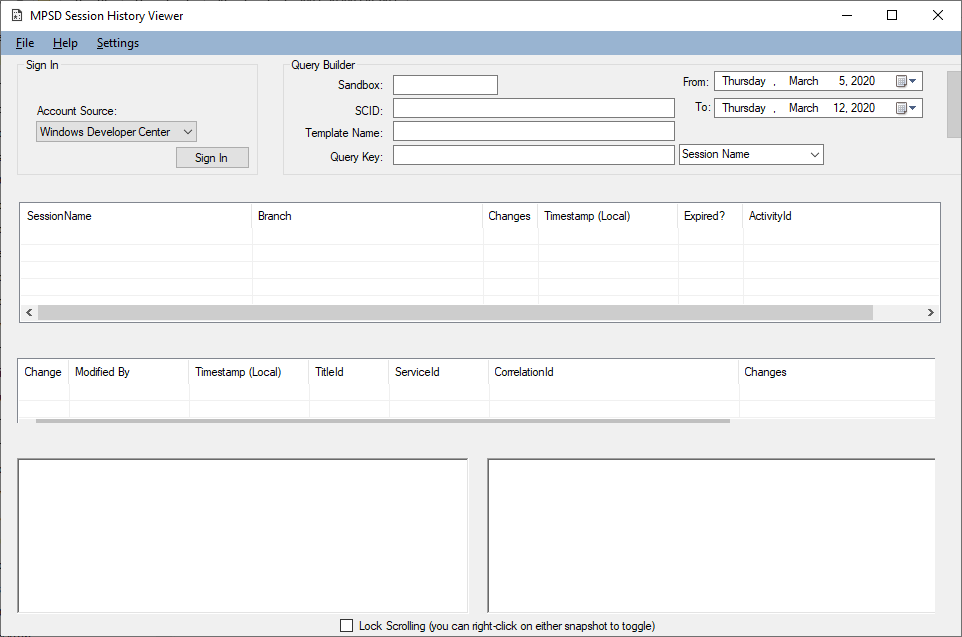Click the Sign In button
Viewport: 962px width, 637px height.
pos(212,158)
